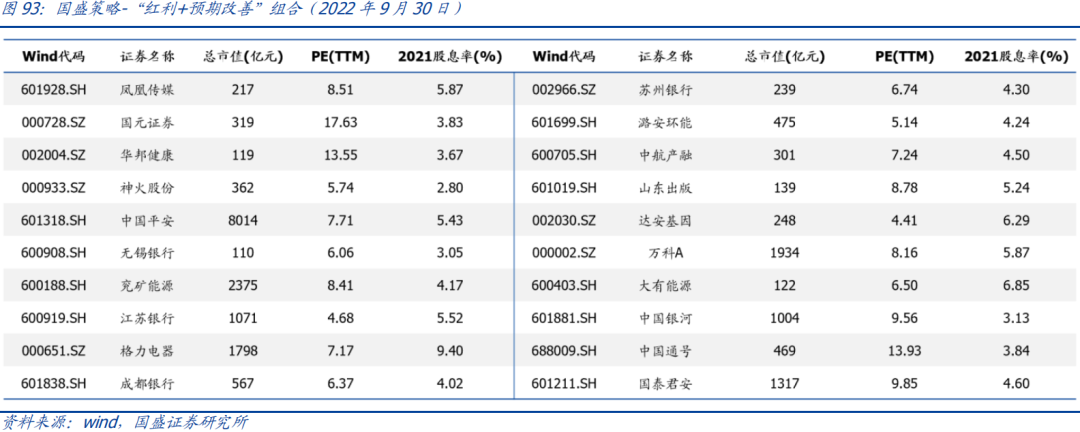Select the code 601881.SH
Image resolution: width=1080 pixels, height=432 pixels.
point(564,318)
